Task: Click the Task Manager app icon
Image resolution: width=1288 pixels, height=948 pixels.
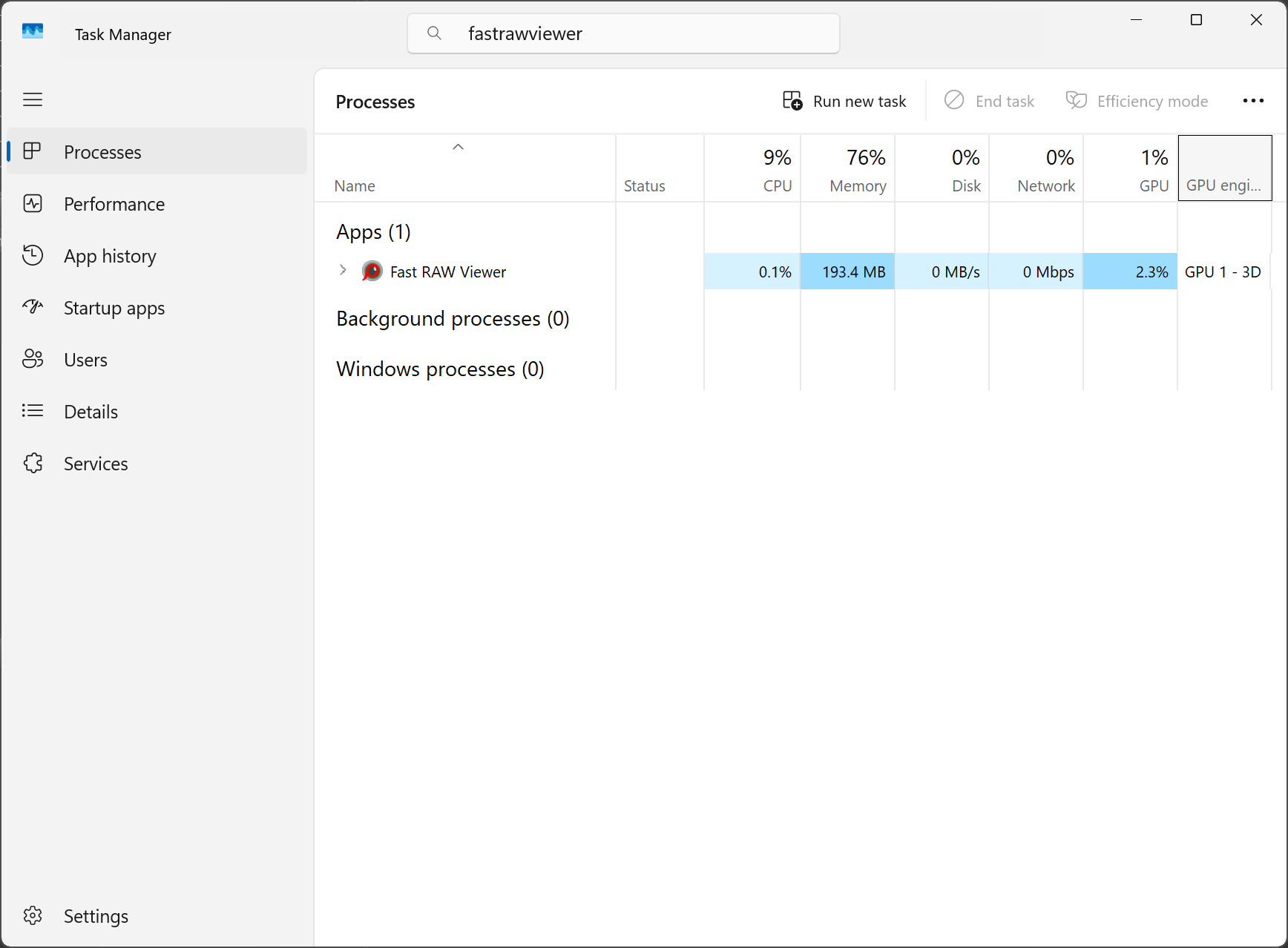Action: tap(33, 33)
